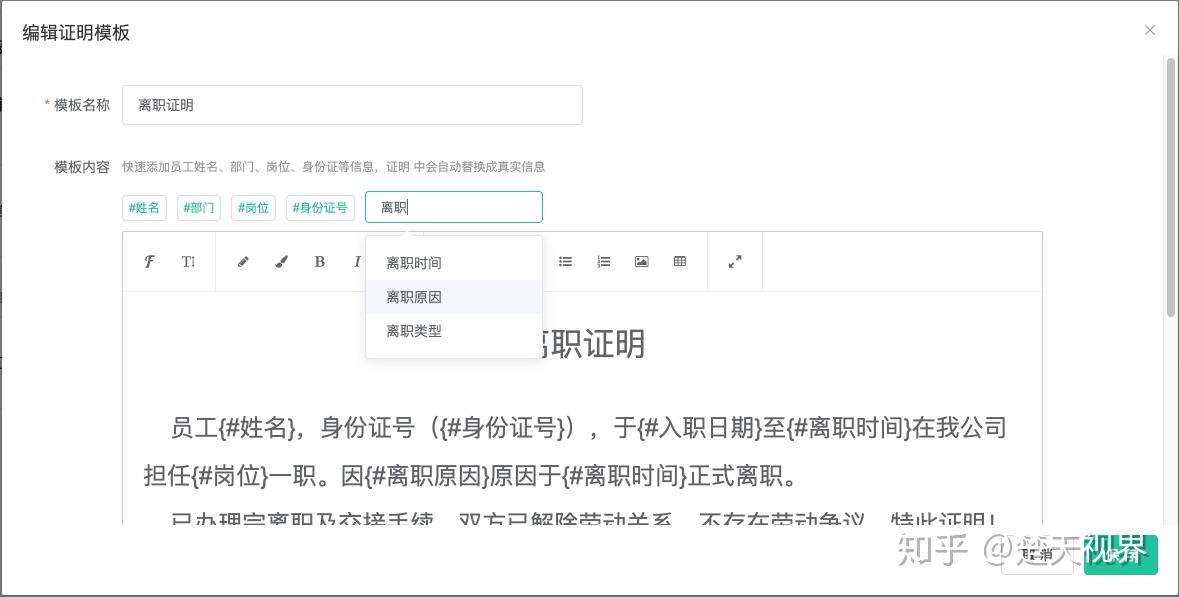Insert the #岗位 tag
This screenshot has height=597, width=1179.
tap(253, 208)
